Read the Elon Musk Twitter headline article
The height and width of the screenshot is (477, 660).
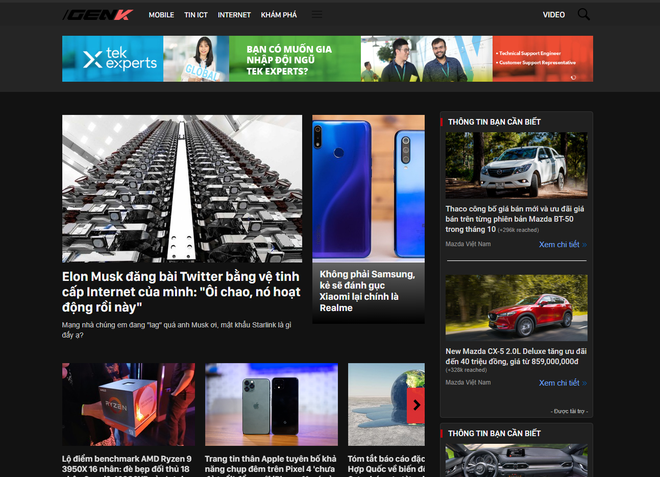click(180, 290)
